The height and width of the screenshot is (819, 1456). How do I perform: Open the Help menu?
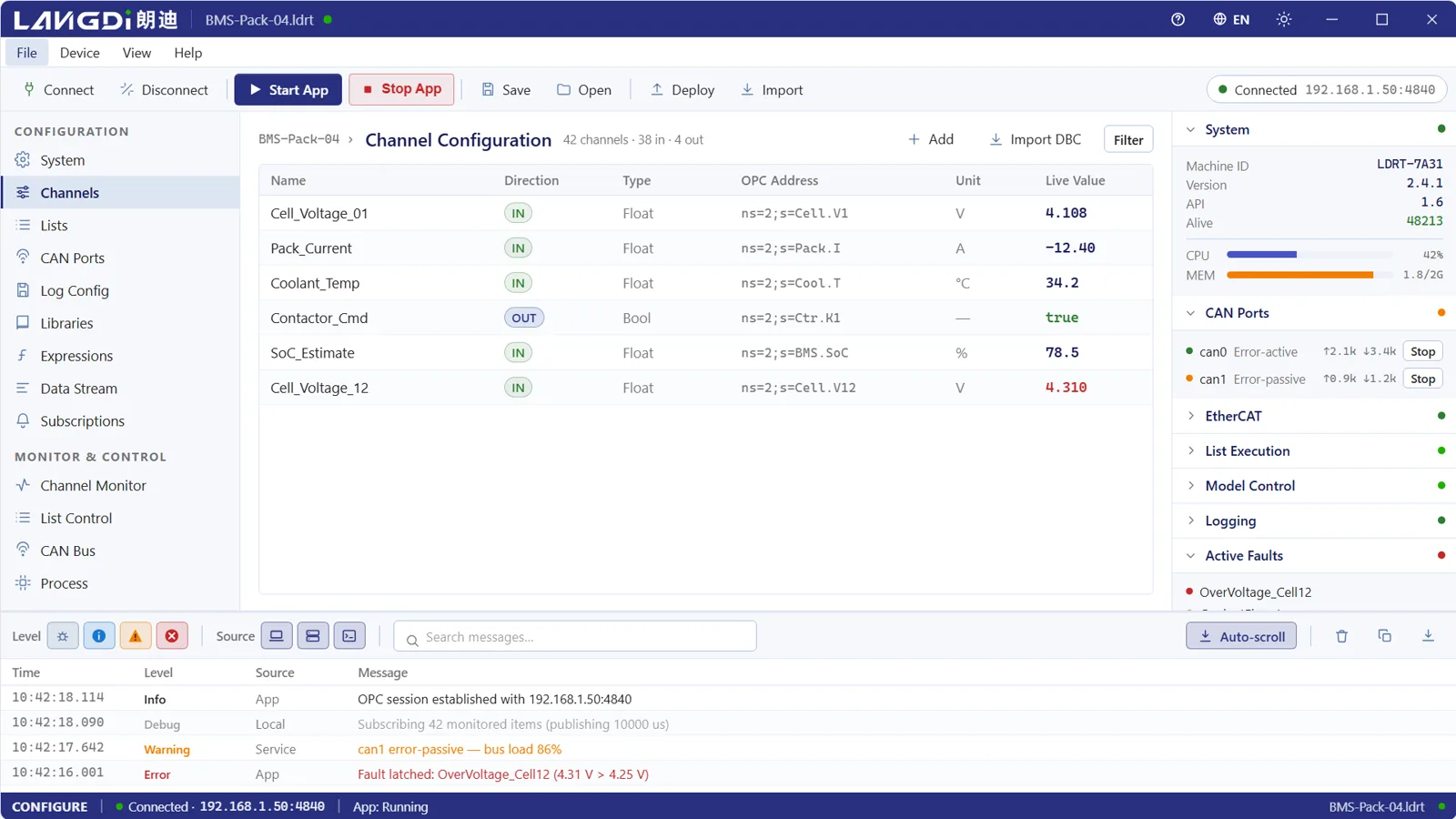pos(187,53)
